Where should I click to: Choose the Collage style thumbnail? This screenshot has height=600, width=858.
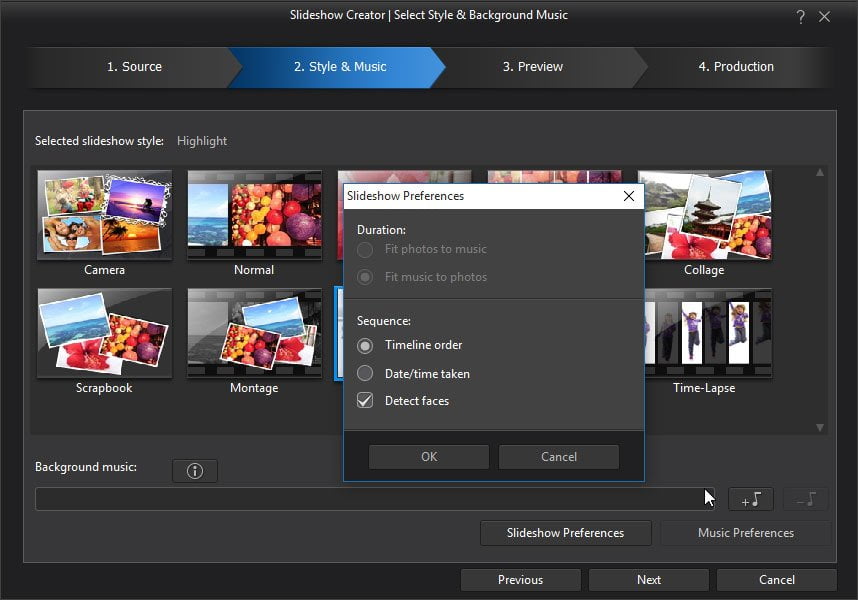pyautogui.click(x=707, y=215)
